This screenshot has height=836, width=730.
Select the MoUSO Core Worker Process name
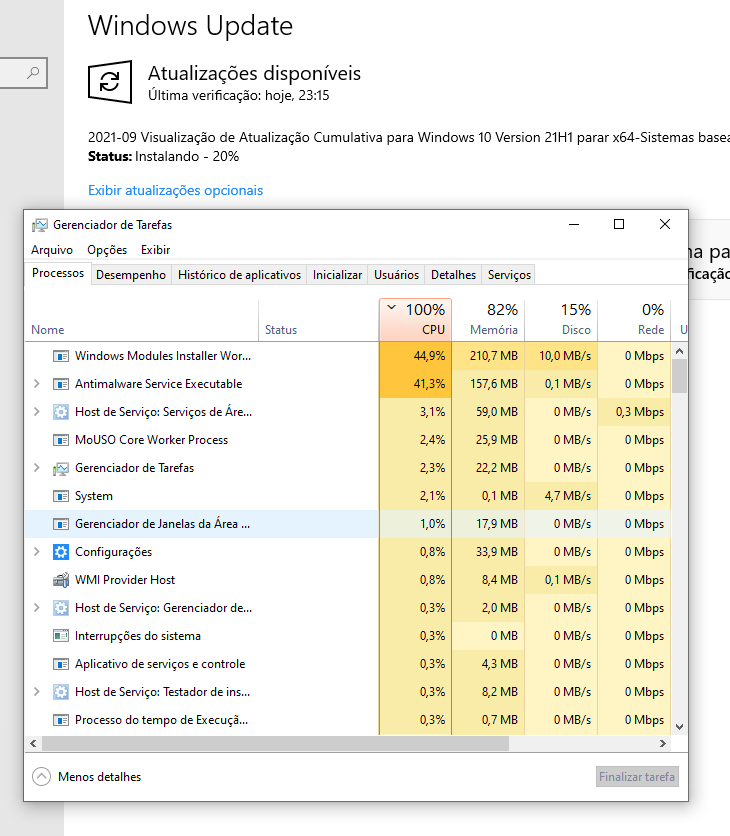[151, 440]
